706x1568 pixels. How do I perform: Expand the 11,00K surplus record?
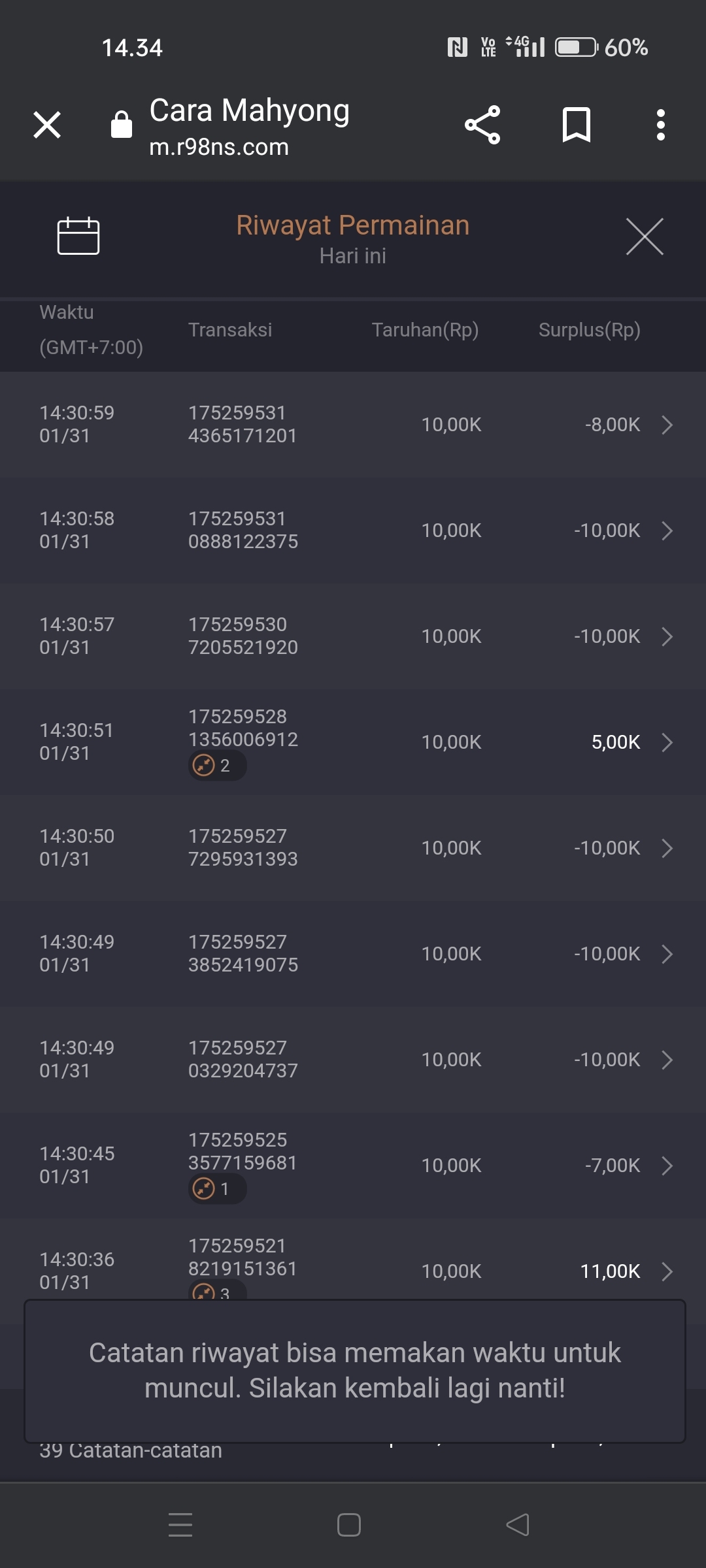(667, 1271)
